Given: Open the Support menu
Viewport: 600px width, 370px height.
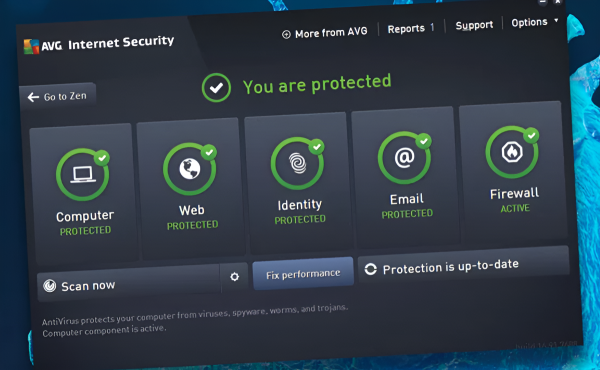Looking at the screenshot, I should [x=474, y=25].
